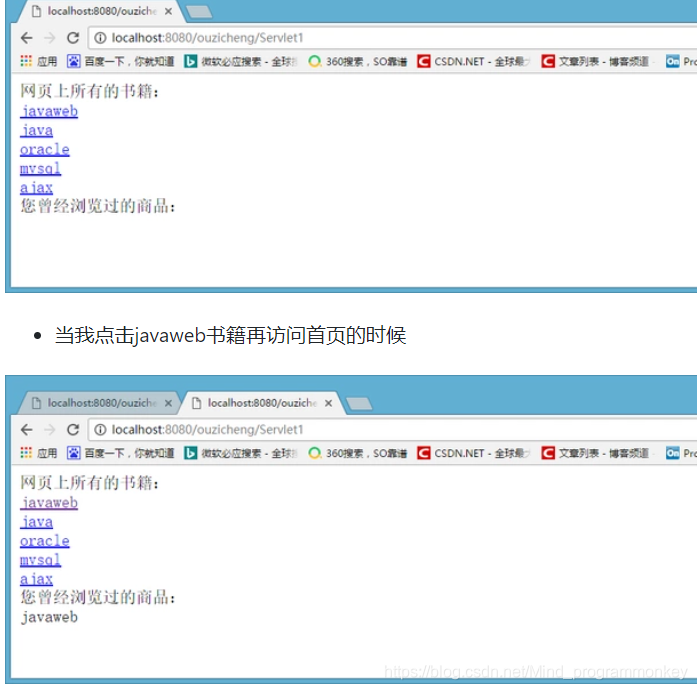Screen dimensions: 697x690
Task: Click the forward arrow in the lower browser
Action: (50, 429)
